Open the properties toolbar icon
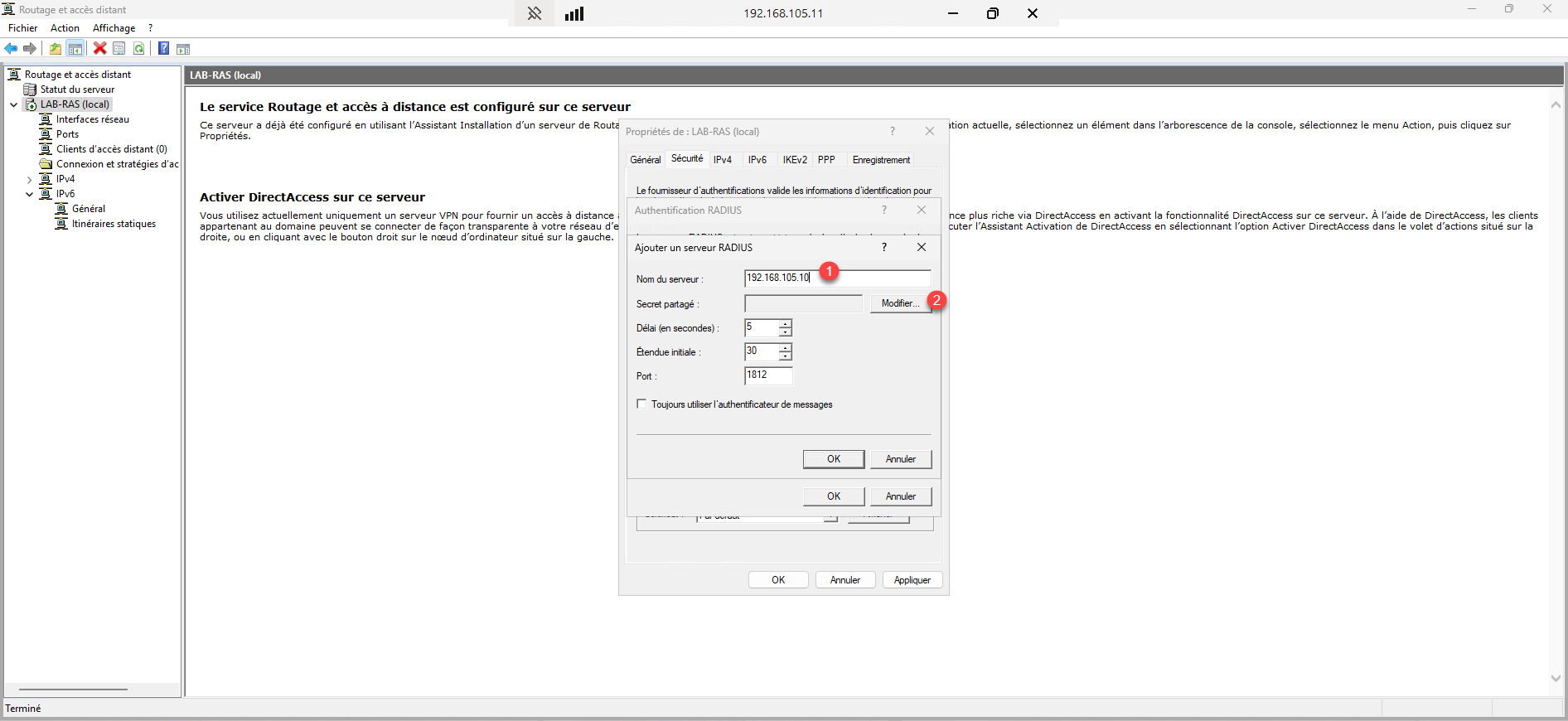 pos(119,48)
